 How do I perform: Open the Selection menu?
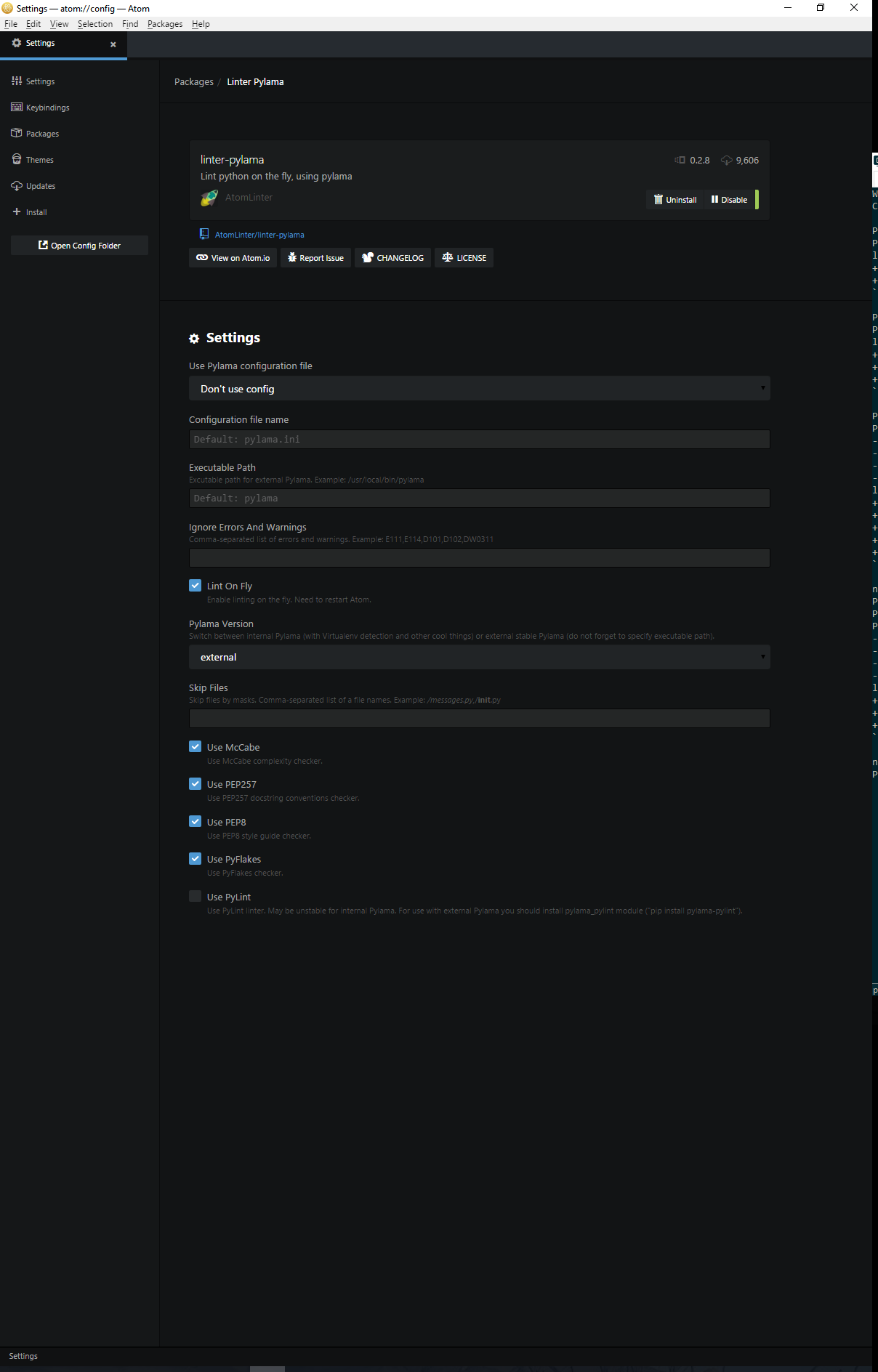95,24
